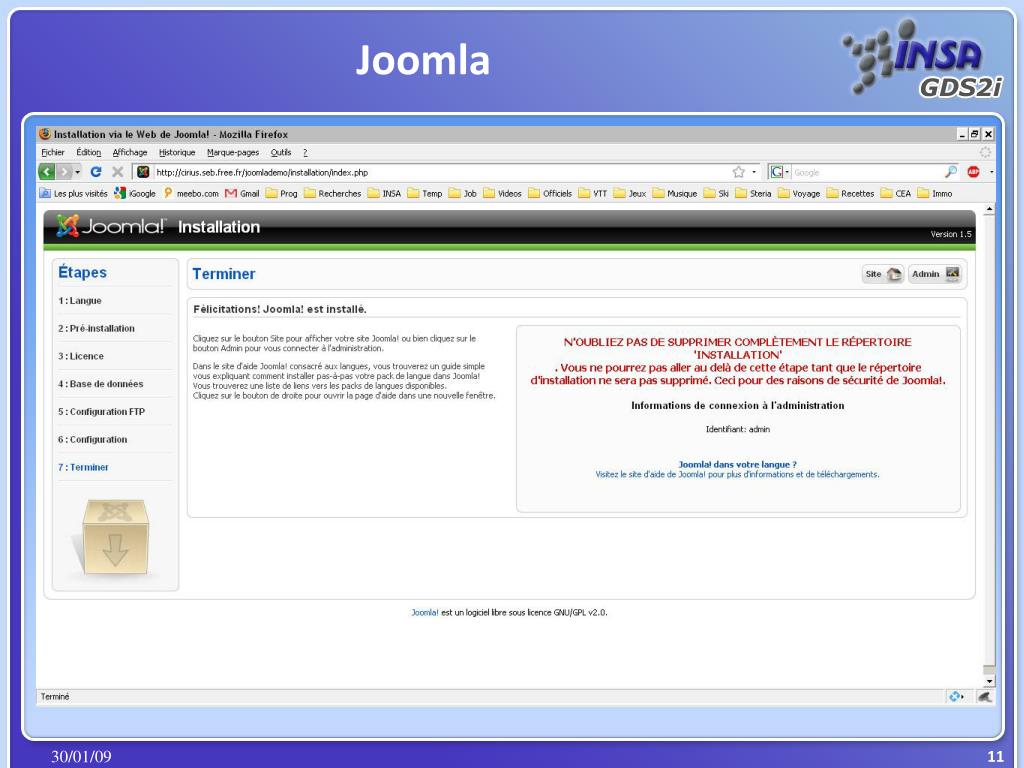
Task: Click the Terminé status bar text
Action: [x=55, y=697]
